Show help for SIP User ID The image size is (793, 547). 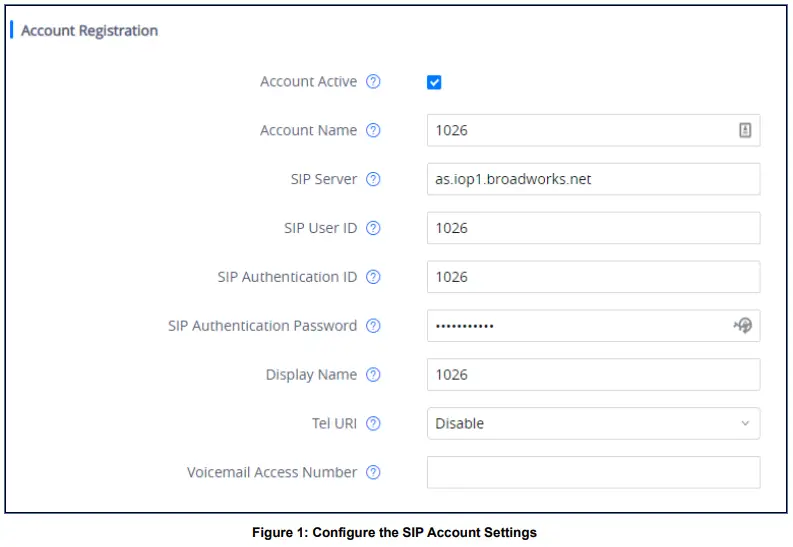[373, 228]
